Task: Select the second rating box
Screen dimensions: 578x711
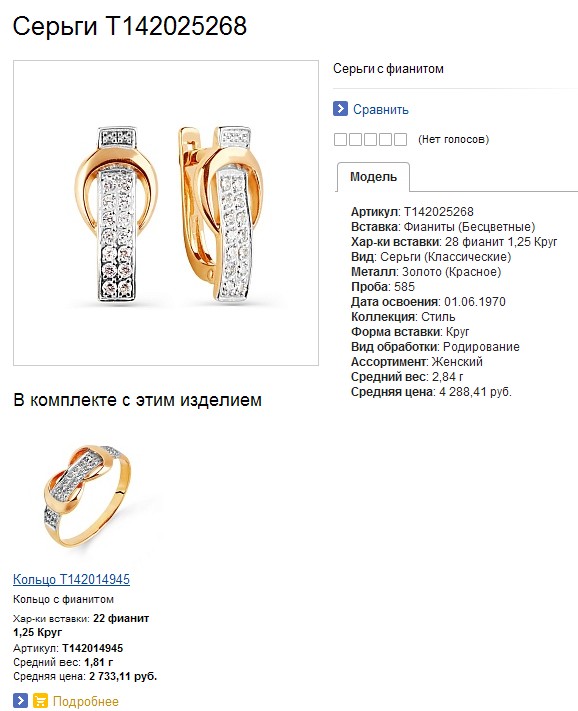Action: pos(355,139)
